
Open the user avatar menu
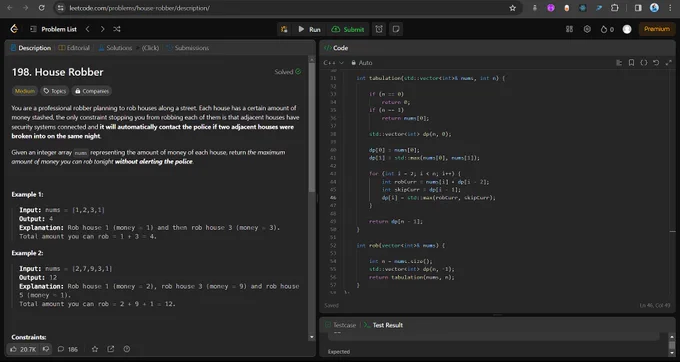click(627, 29)
